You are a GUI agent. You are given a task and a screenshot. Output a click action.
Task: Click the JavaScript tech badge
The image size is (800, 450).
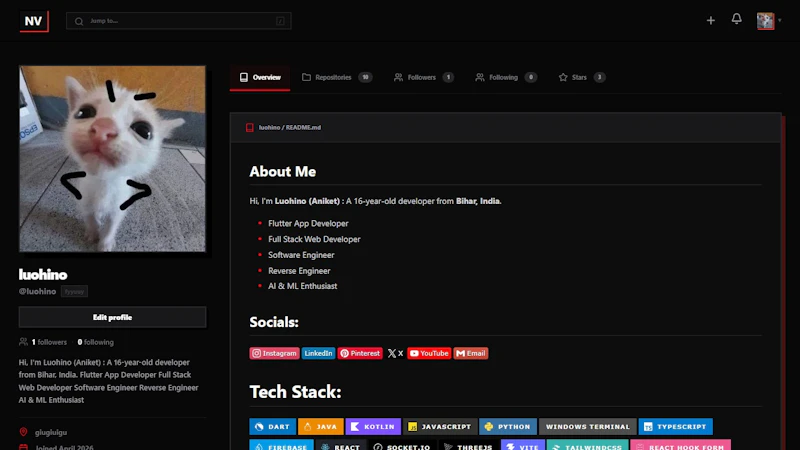(440, 427)
